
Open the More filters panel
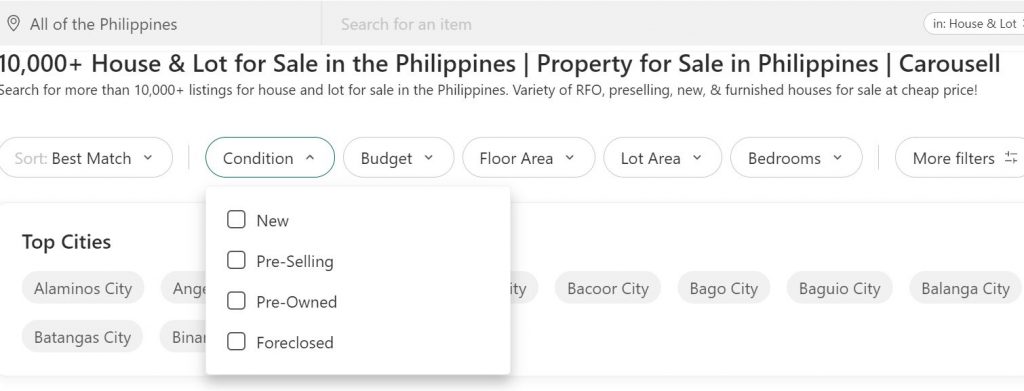tap(961, 157)
